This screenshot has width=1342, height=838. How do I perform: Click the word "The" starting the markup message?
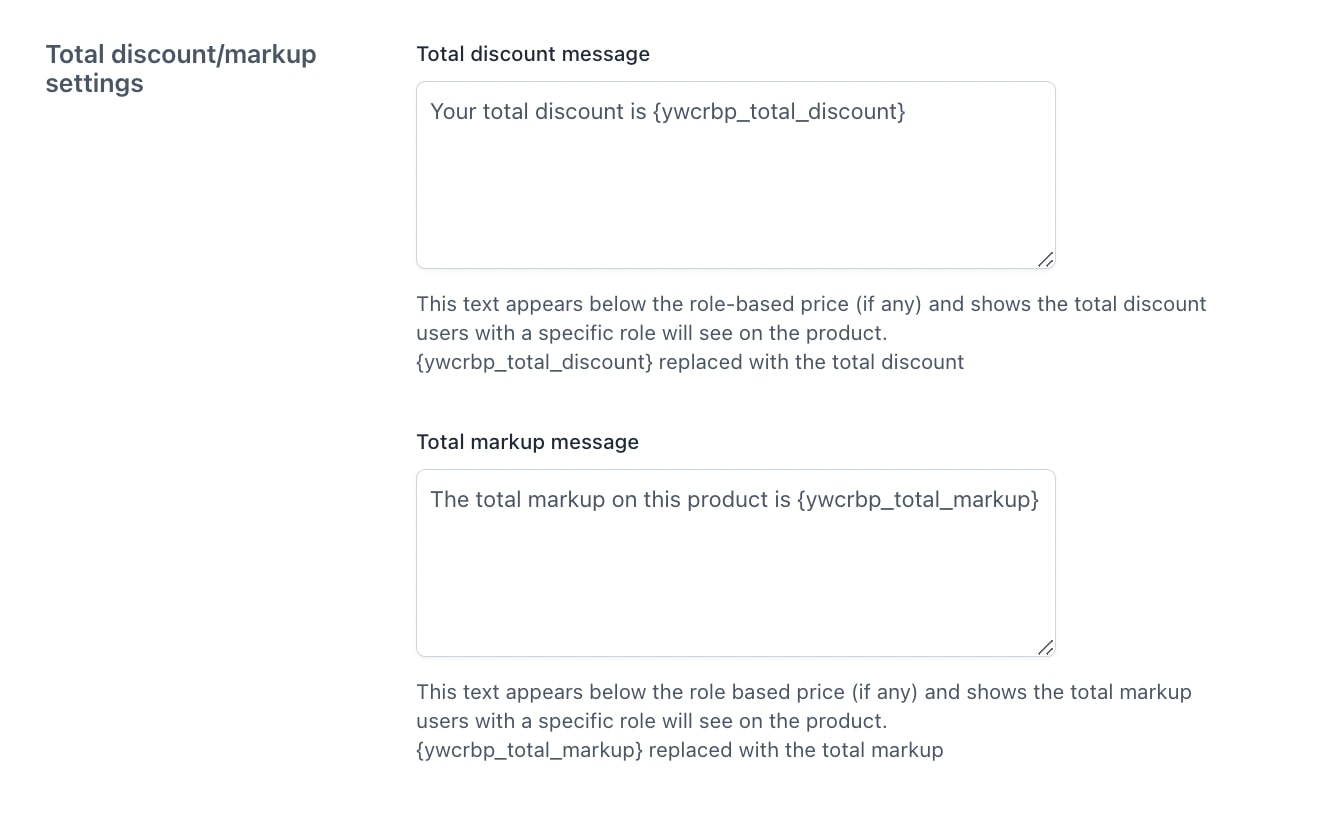tap(449, 500)
